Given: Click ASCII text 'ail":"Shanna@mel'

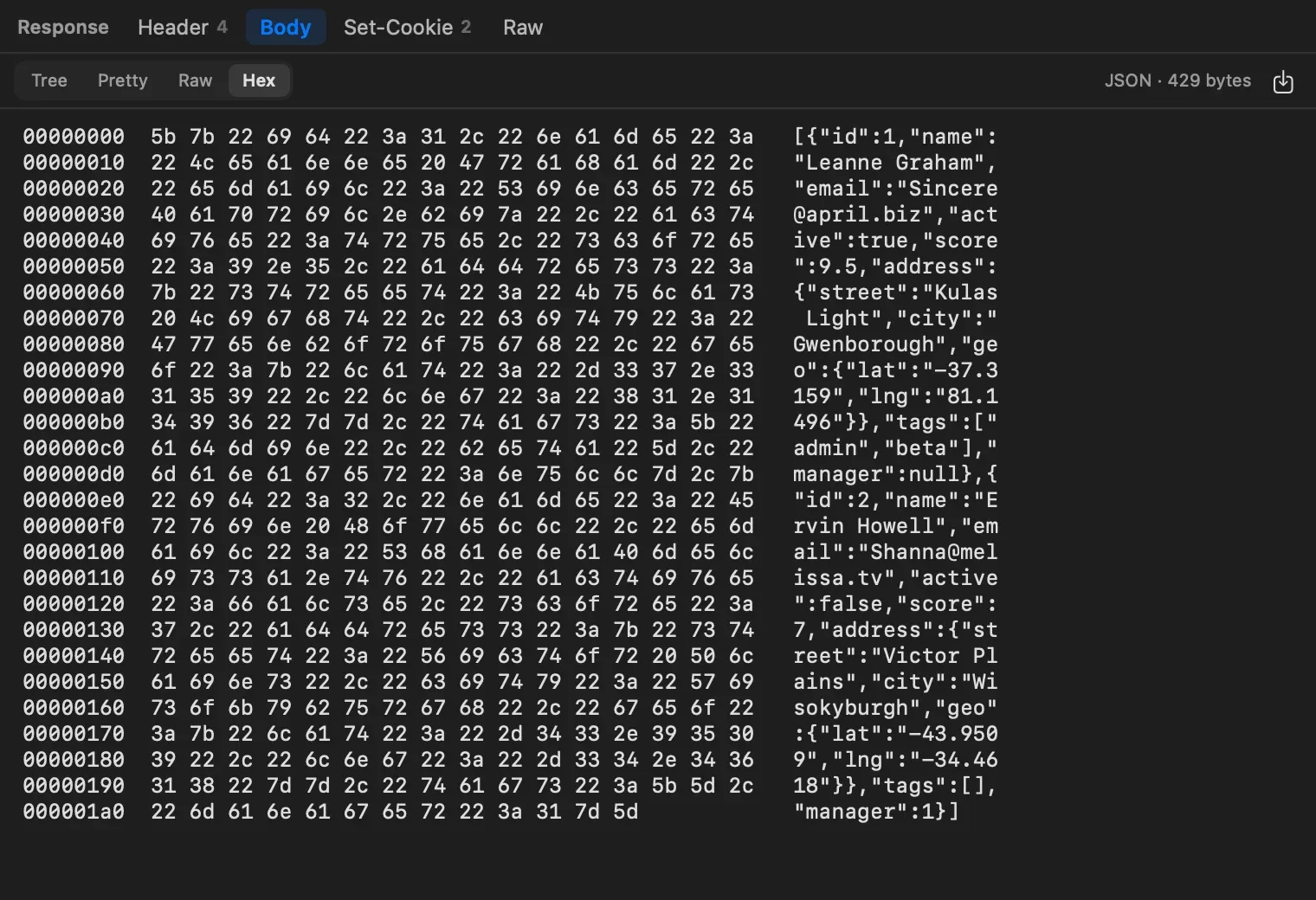Looking at the screenshot, I should coord(895,552).
